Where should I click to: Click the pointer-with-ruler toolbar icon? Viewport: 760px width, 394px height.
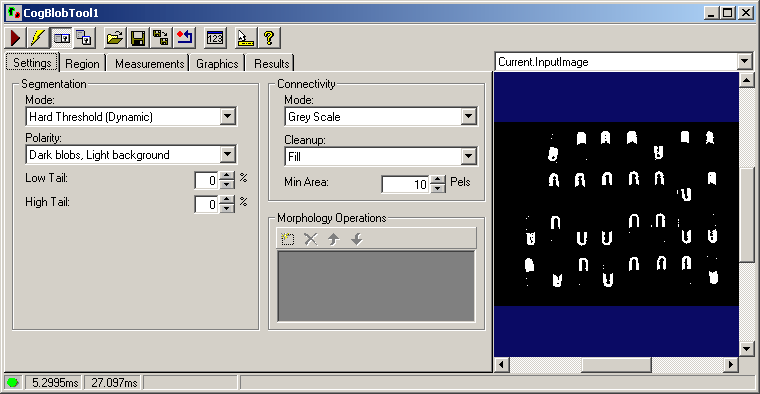[x=245, y=38]
